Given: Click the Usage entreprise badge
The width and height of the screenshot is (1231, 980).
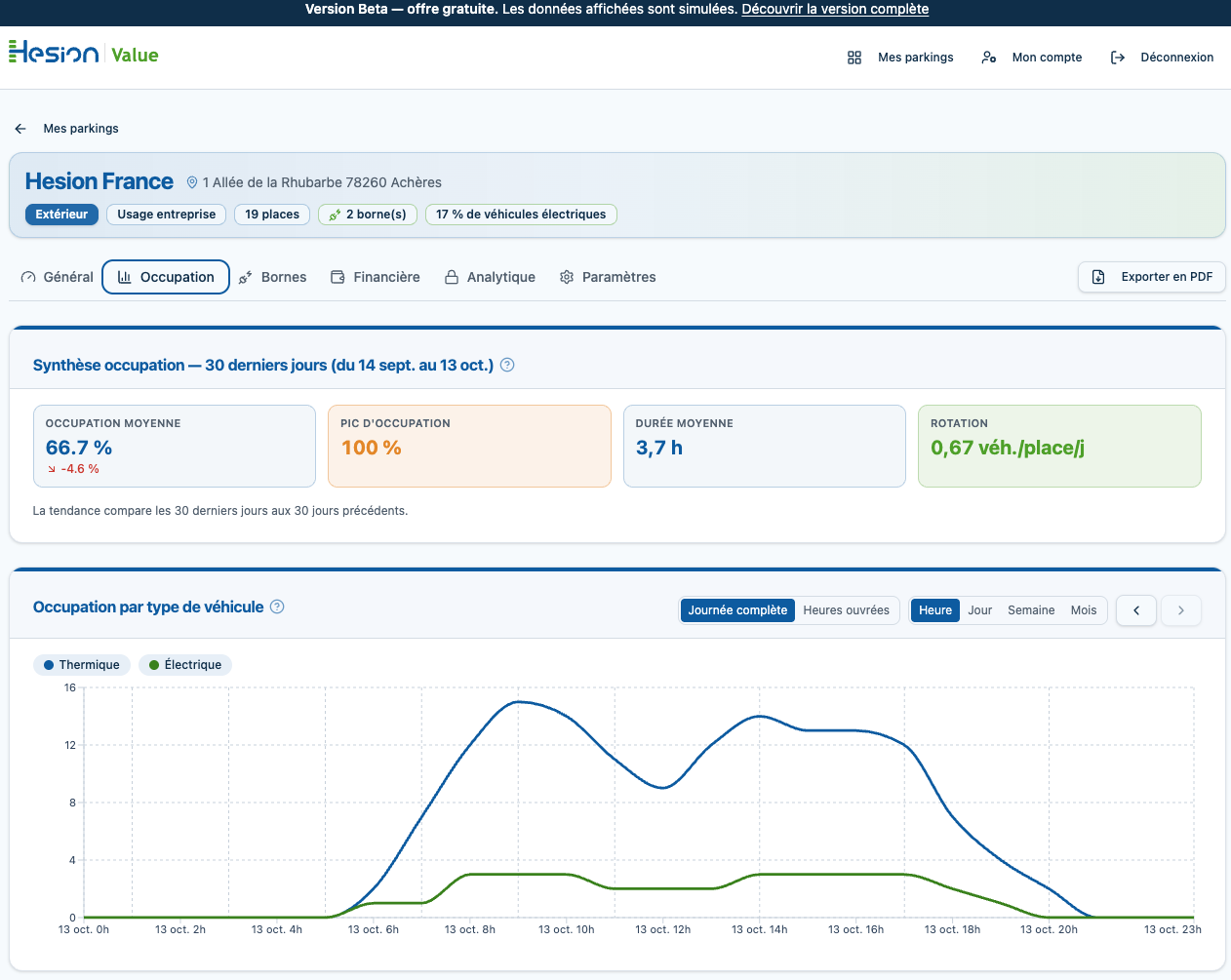Looking at the screenshot, I should click(167, 215).
